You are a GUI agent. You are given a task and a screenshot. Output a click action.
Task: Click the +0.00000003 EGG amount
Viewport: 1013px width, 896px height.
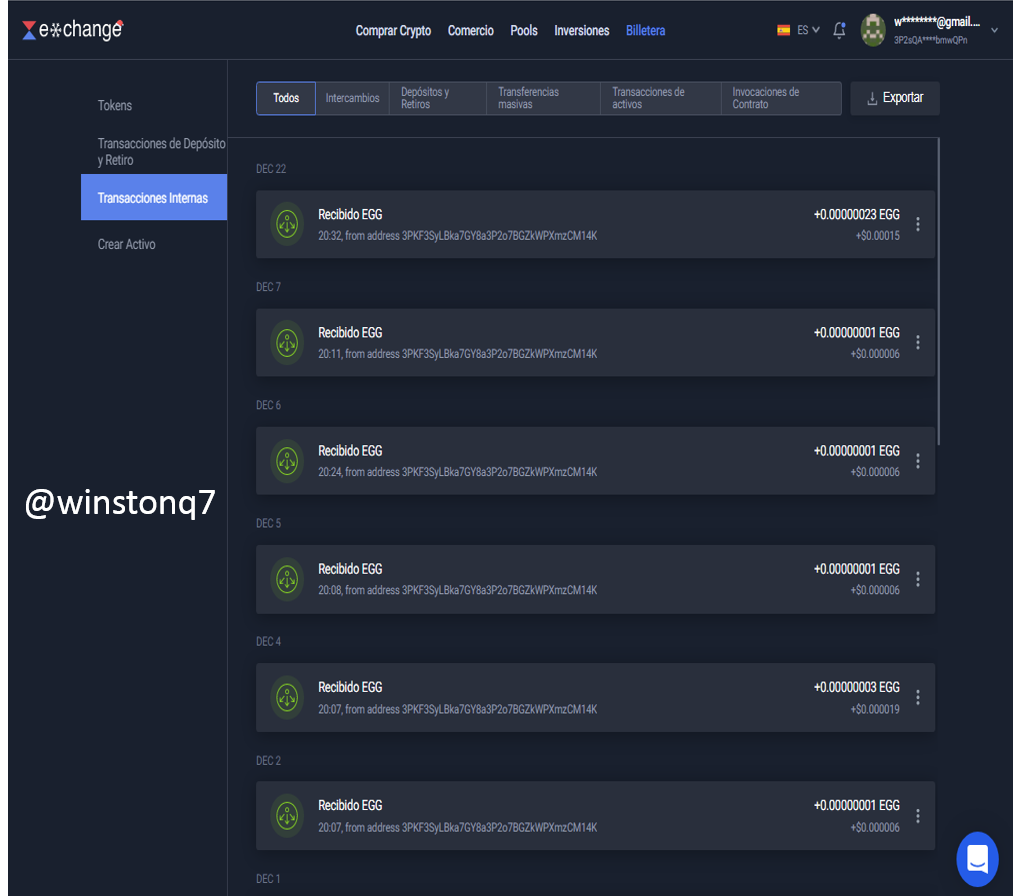click(857, 687)
